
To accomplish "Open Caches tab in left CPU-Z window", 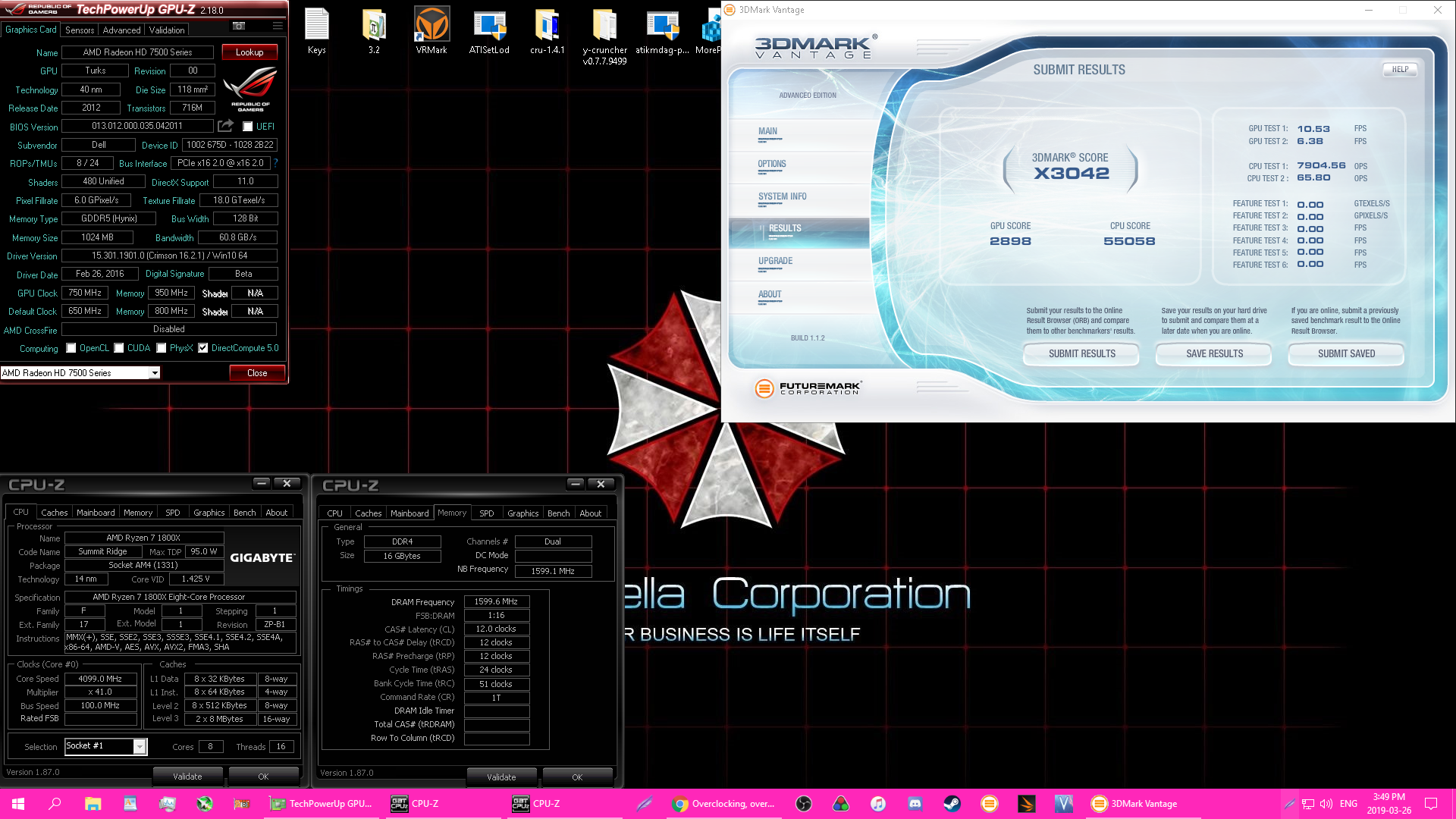I will pos(55,513).
